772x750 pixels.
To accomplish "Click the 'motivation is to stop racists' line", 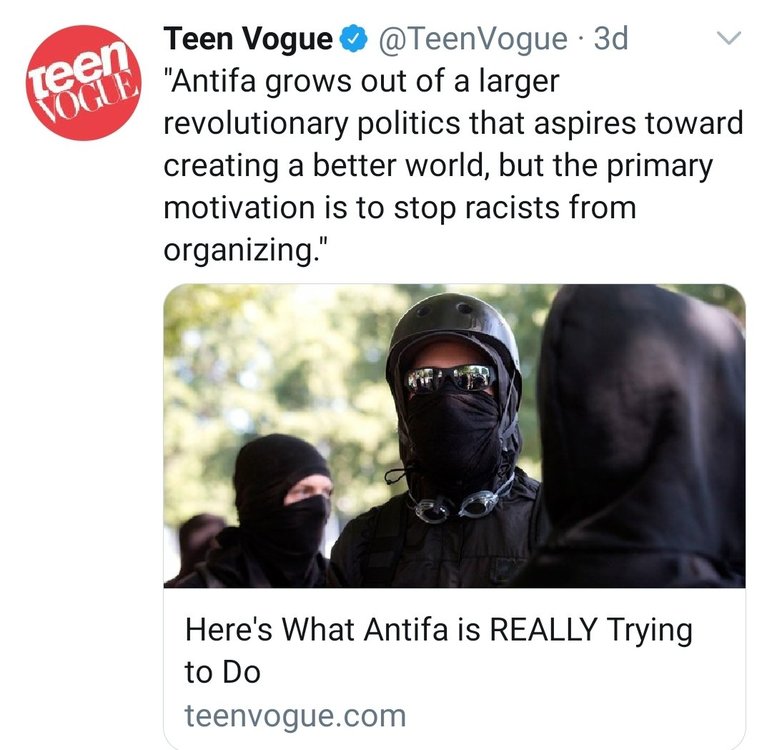I will (x=400, y=208).
